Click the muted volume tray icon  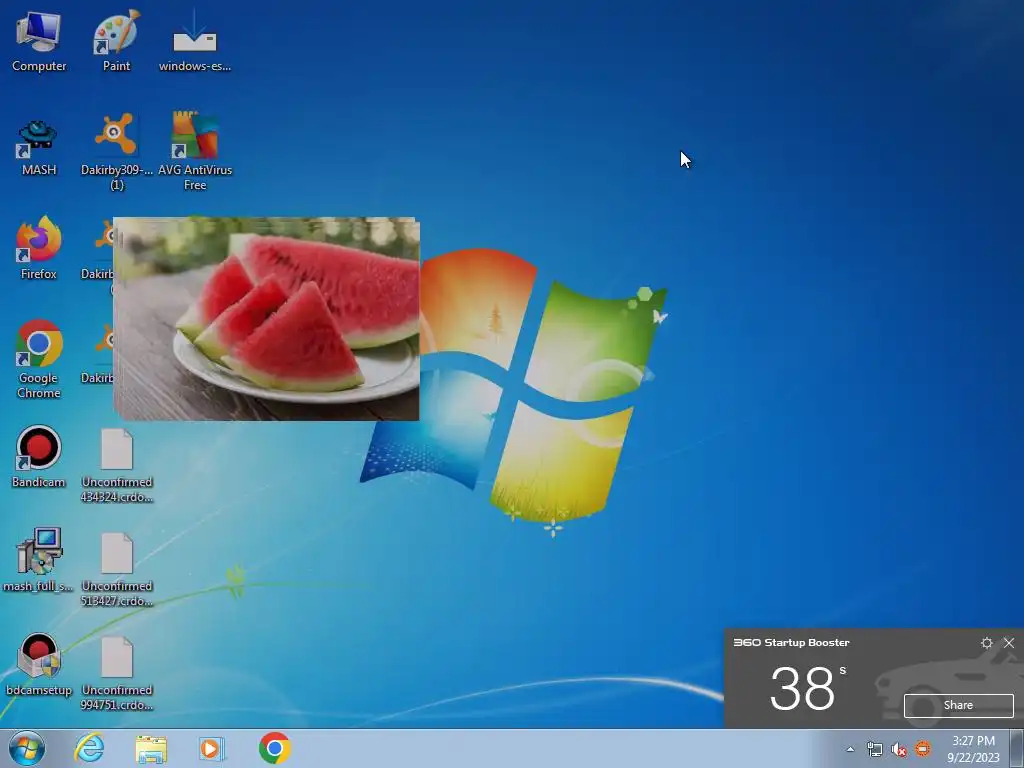click(899, 749)
